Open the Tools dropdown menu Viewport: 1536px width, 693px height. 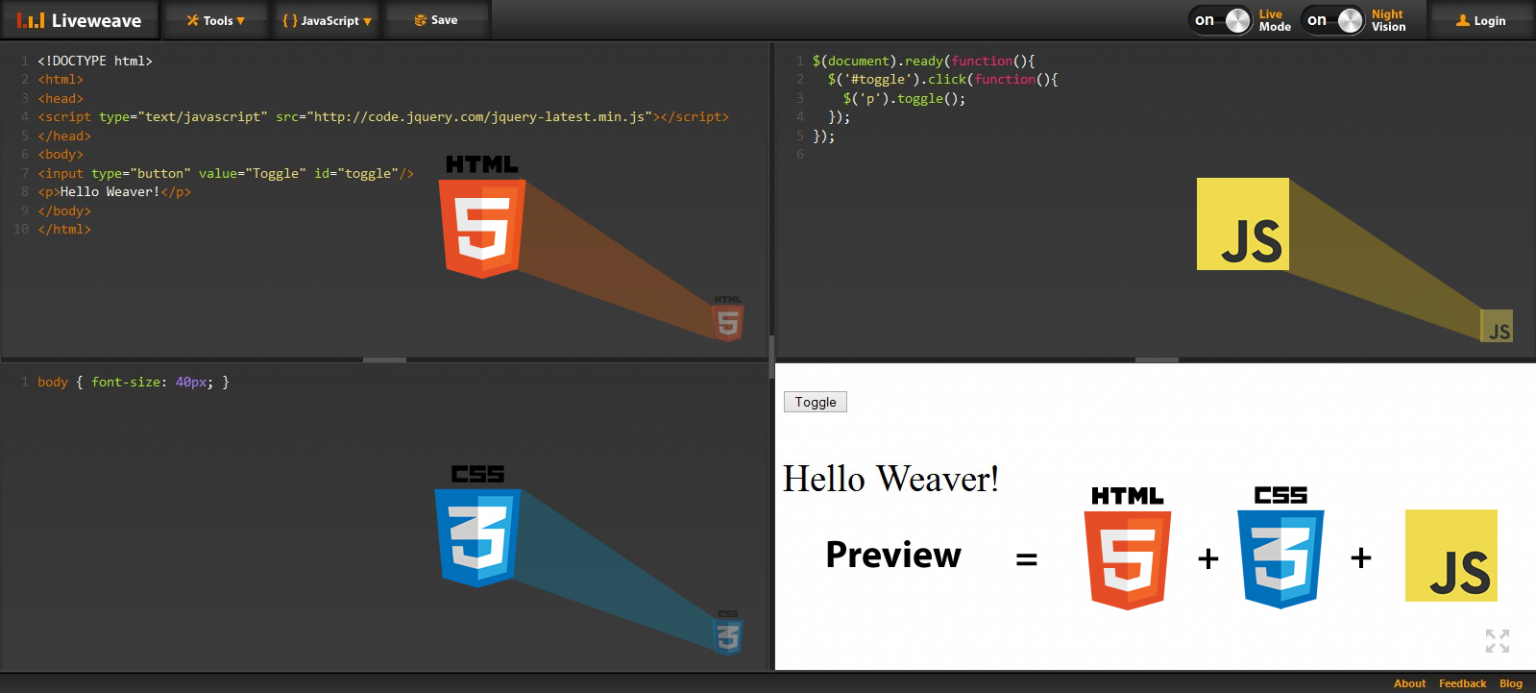[216, 20]
